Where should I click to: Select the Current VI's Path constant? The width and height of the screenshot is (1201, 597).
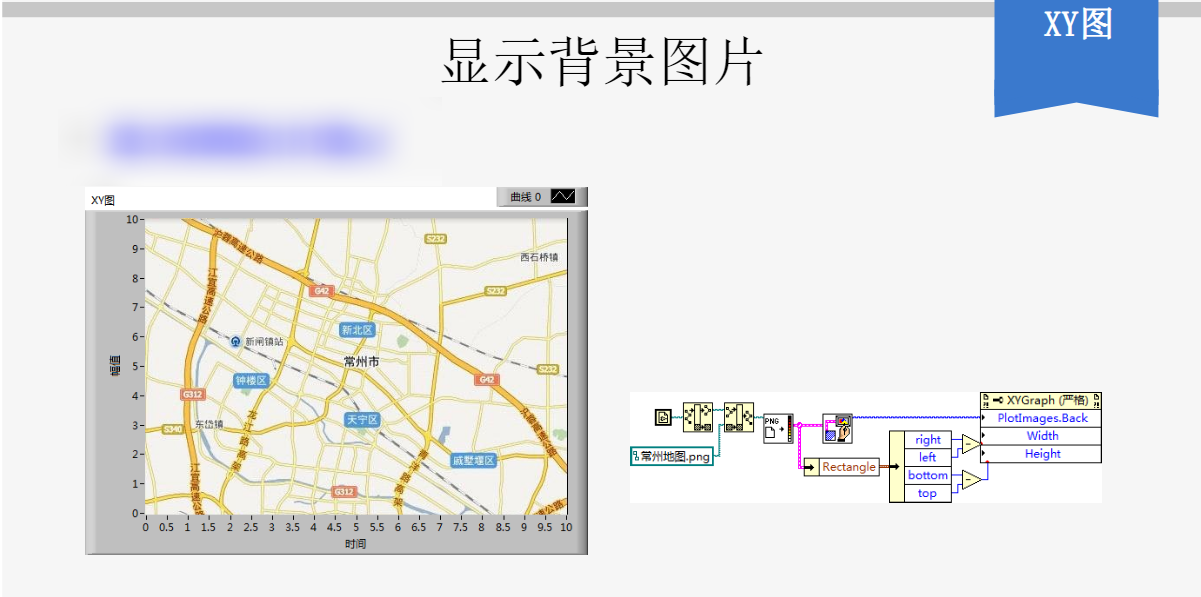coord(662,417)
